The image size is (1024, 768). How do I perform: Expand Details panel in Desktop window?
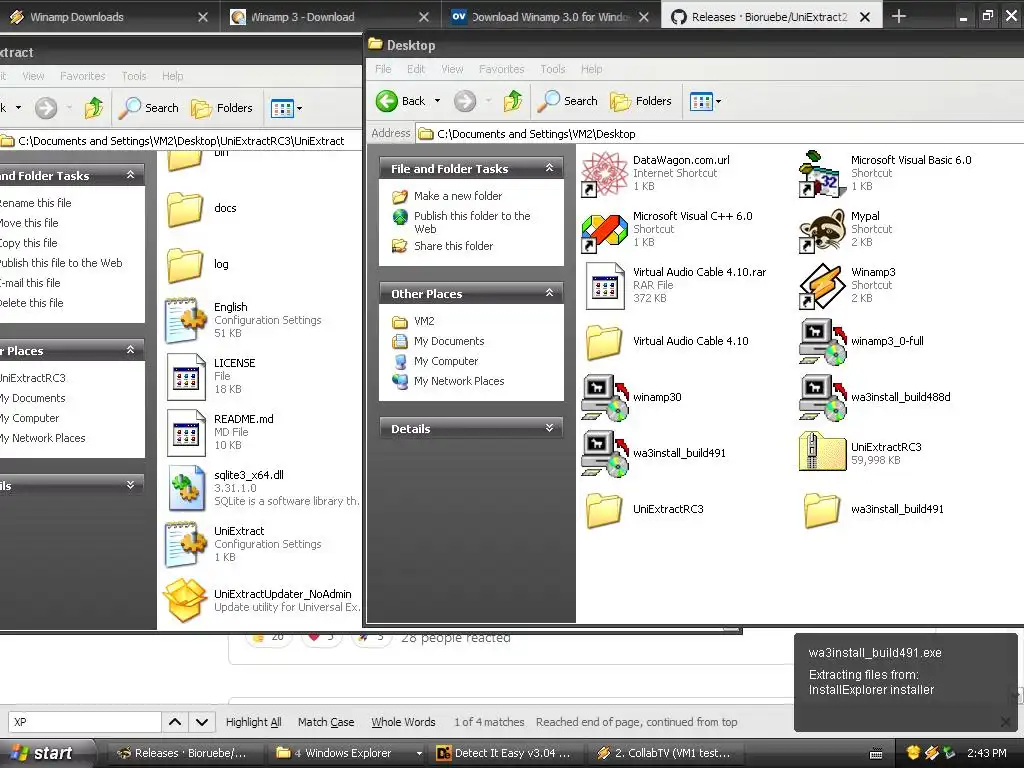pos(549,428)
